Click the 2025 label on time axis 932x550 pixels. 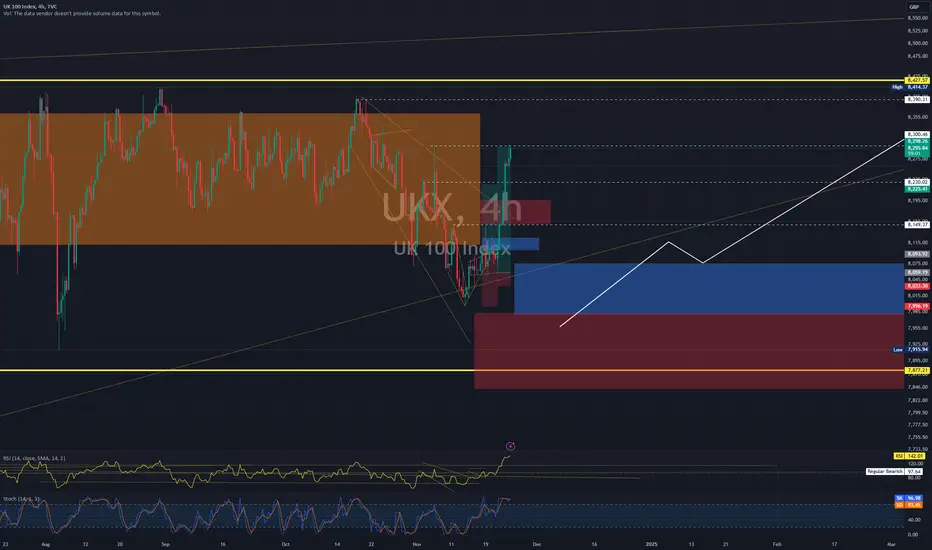[x=651, y=544]
